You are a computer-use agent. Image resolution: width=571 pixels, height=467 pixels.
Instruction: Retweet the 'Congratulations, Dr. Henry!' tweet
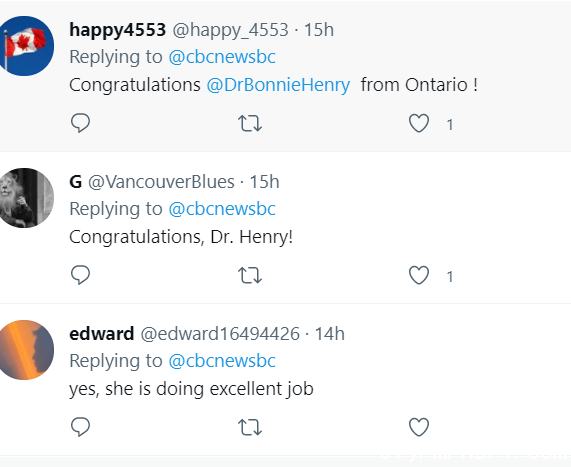tap(250, 275)
